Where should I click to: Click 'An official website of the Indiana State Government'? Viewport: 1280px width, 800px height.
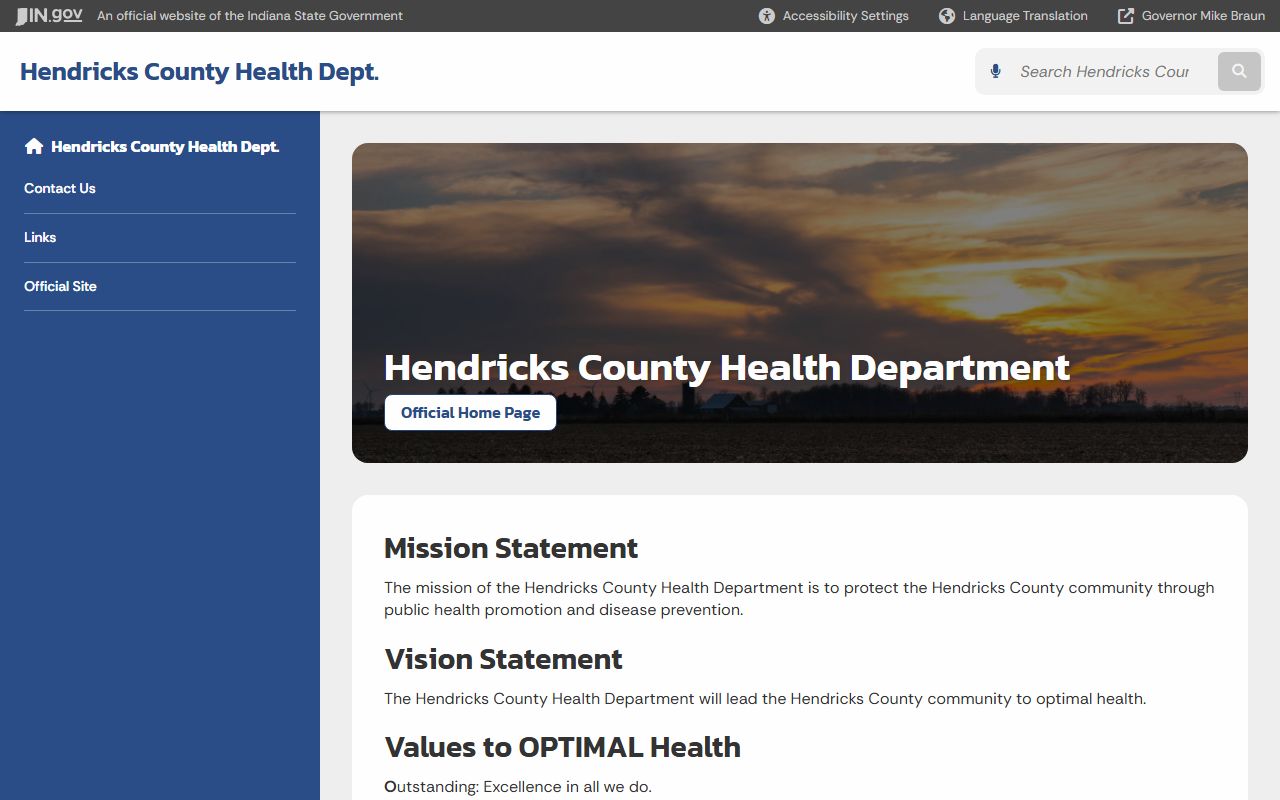pos(250,16)
